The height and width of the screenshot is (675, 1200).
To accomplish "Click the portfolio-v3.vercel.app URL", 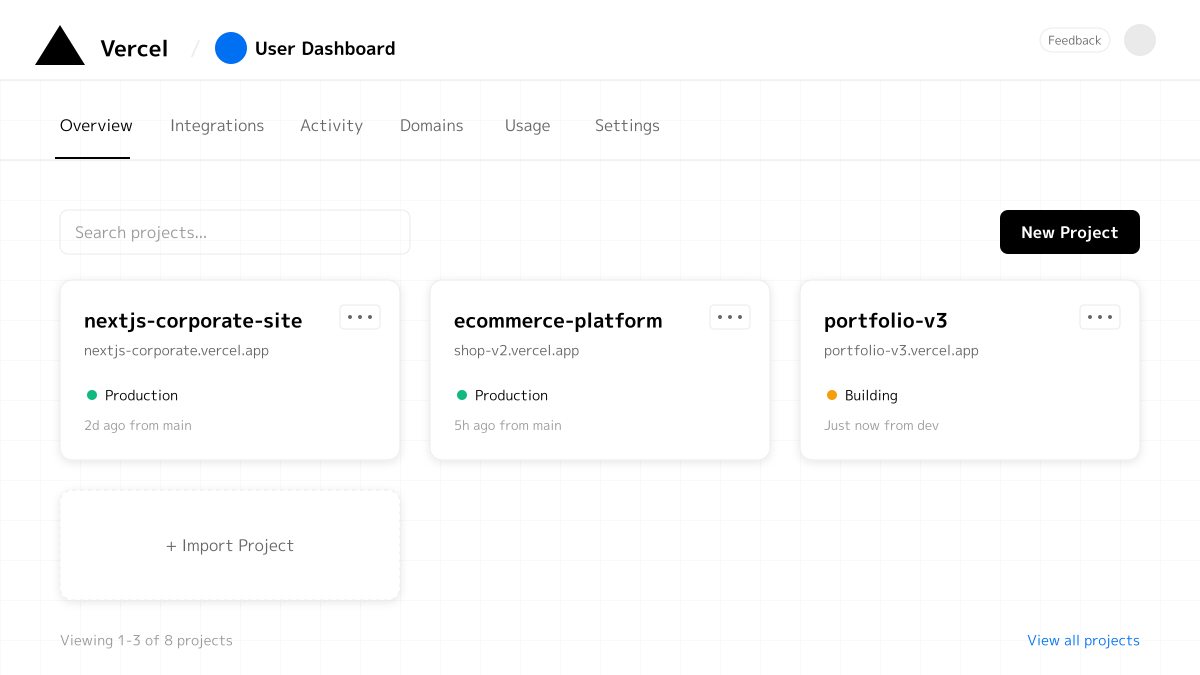I will pos(901,351).
